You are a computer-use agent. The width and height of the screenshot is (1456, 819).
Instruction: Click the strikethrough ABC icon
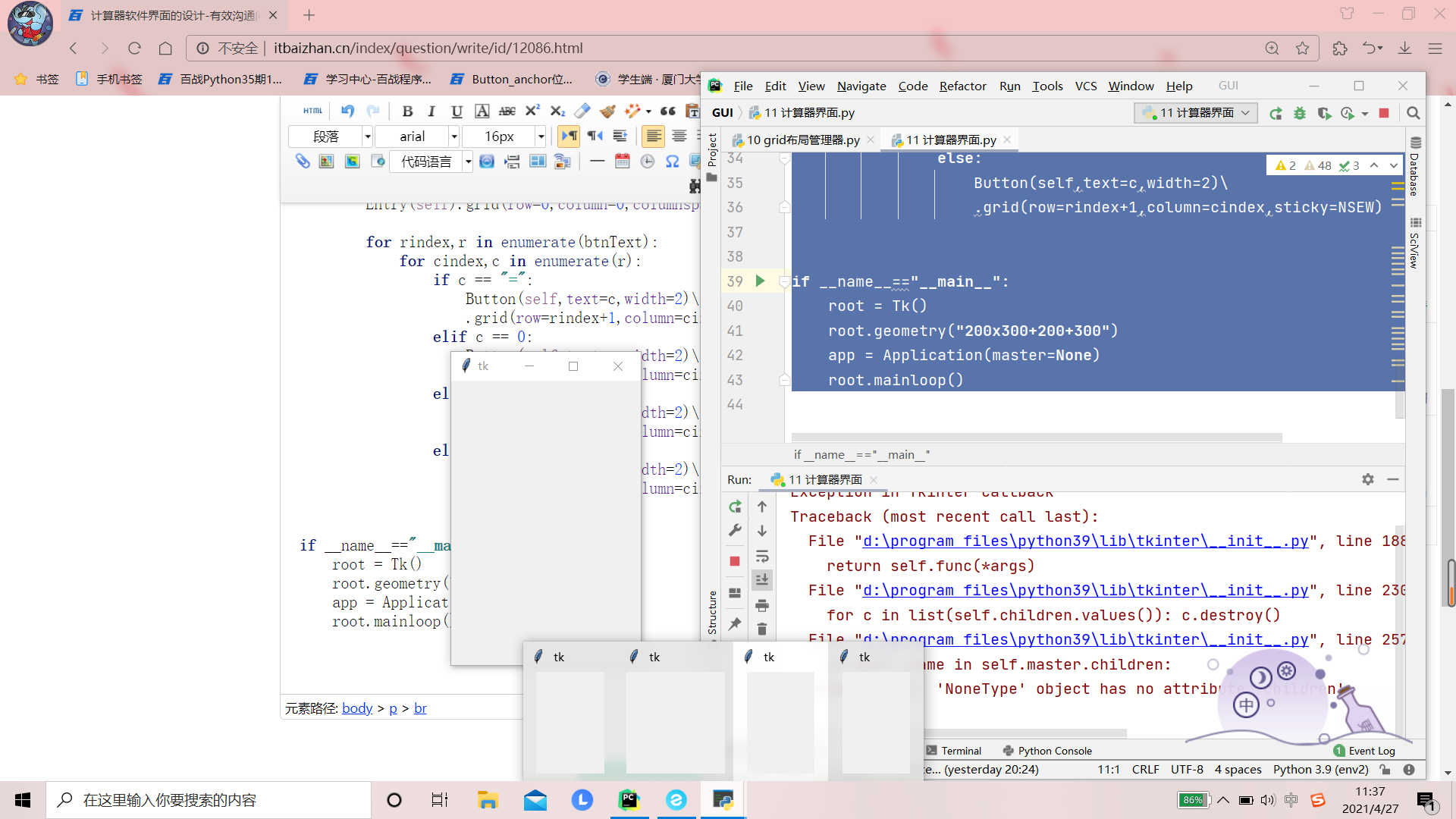pyautogui.click(x=507, y=111)
